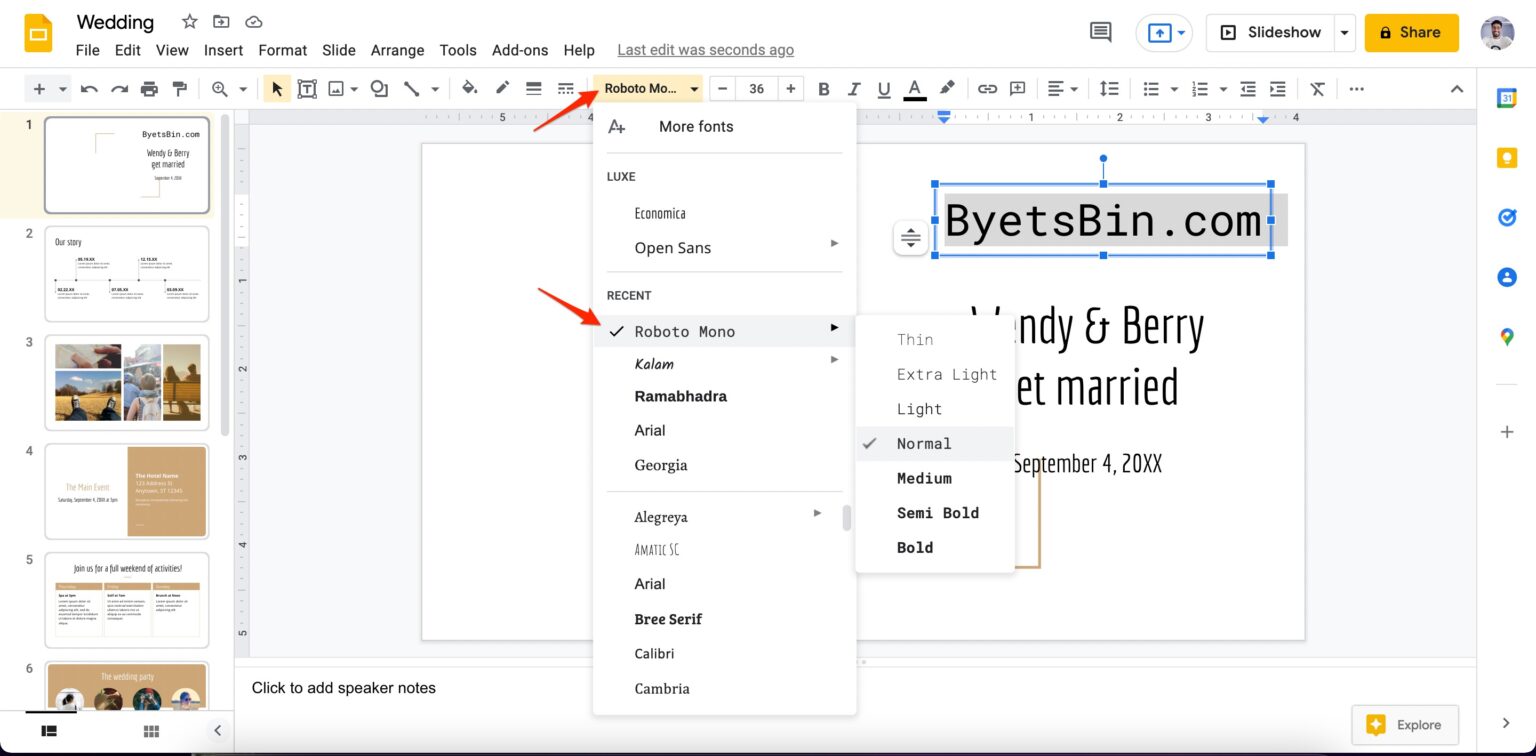Open the Insert menu
The image size is (1536, 756).
[x=223, y=50]
